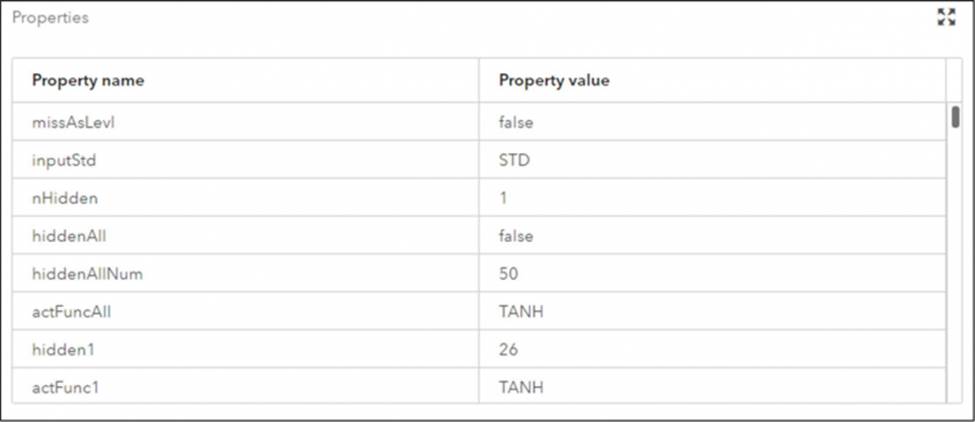Click the TANH value for actFuncAll
Screen dimensions: 975x422
521,311
